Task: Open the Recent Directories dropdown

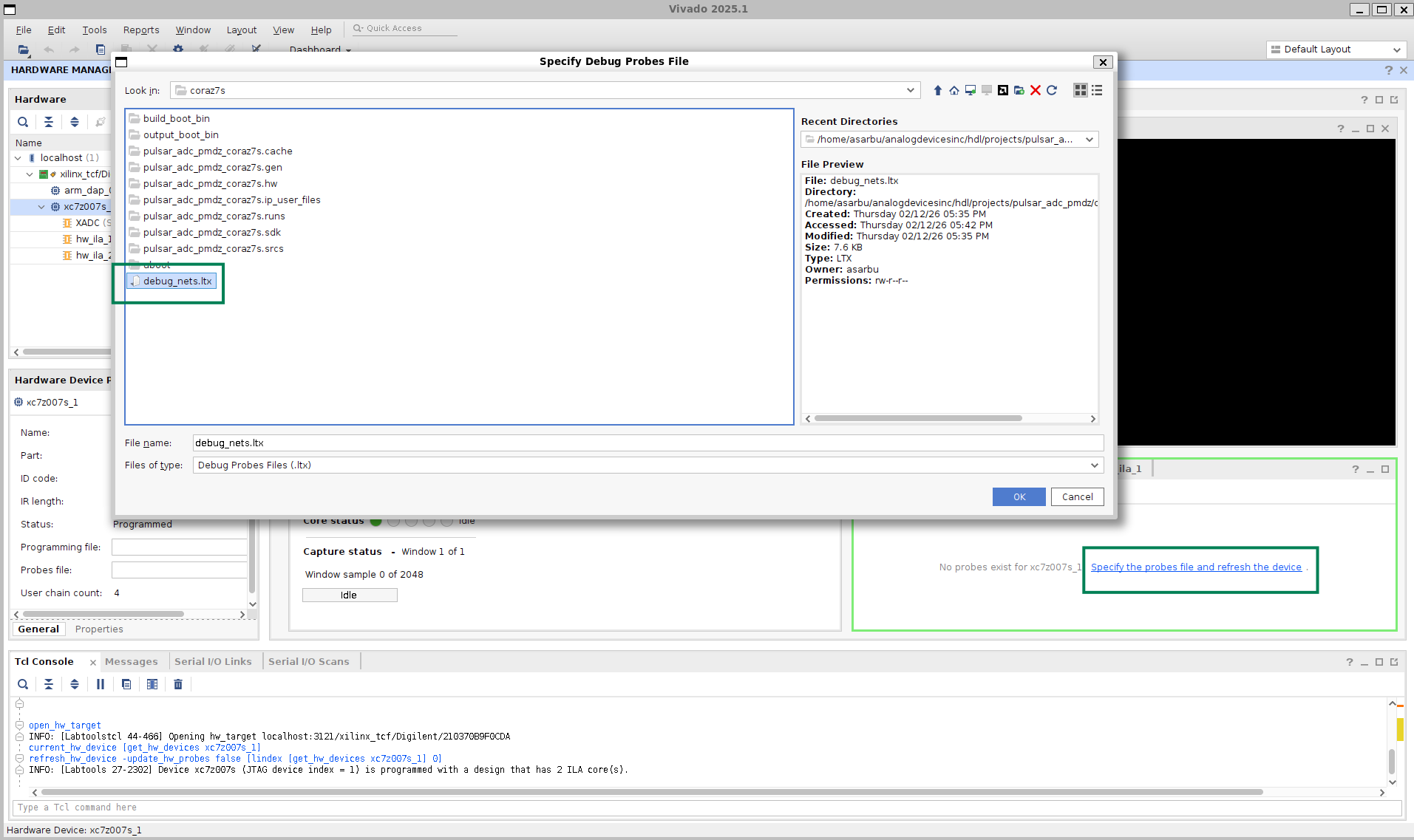Action: click(x=1089, y=140)
